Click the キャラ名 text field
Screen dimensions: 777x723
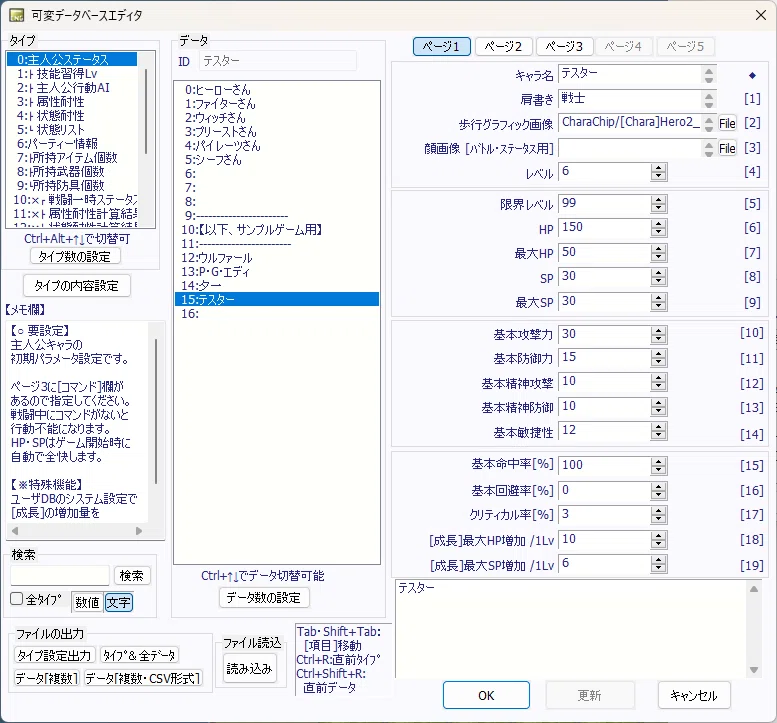point(630,74)
